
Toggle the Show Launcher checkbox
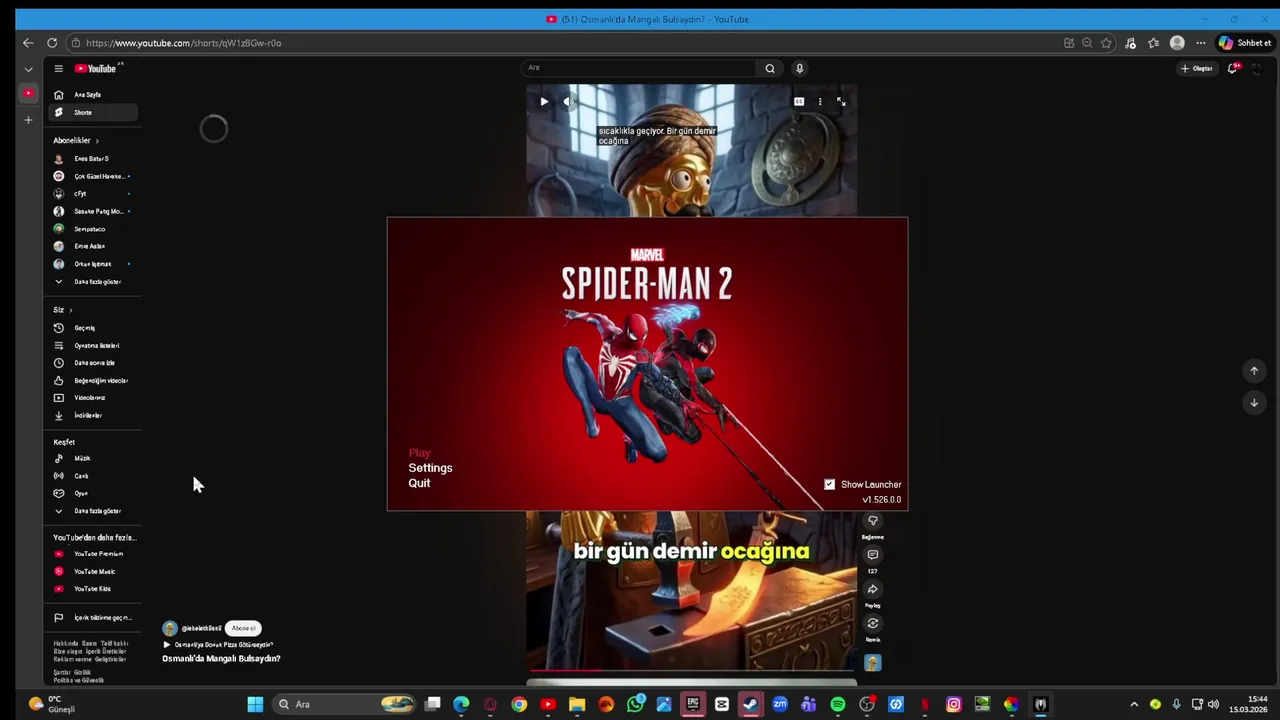coord(829,484)
